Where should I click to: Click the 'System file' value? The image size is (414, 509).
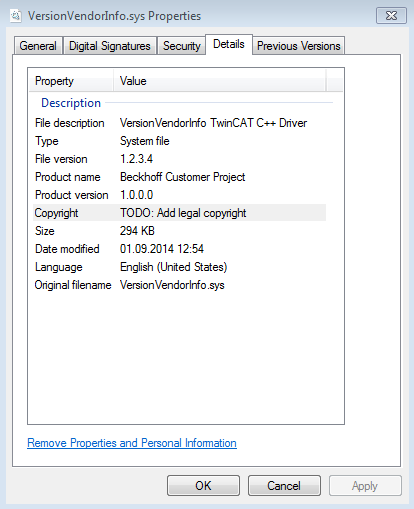tap(145, 141)
